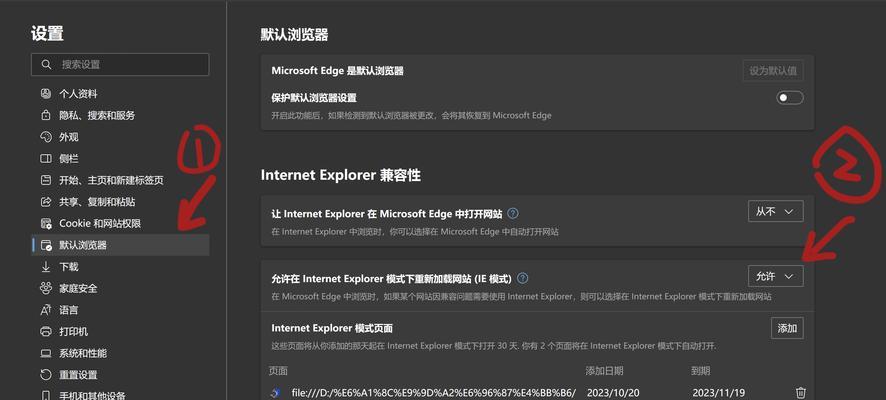The image size is (886, 400).
Task: Click the 默认浏览器 icon in sidebar
Action: pyautogui.click(x=46, y=245)
